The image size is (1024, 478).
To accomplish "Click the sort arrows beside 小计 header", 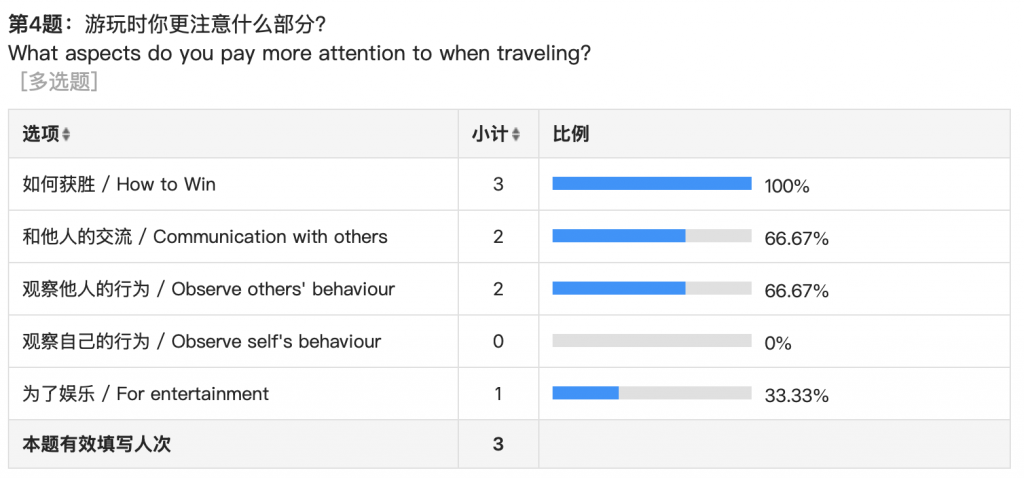I will (x=516, y=135).
